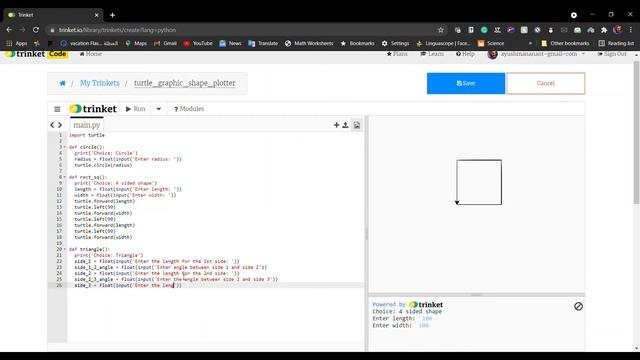This screenshot has height=360, width=640.
Task: Click the trinket Code logo
Action: (36, 54)
